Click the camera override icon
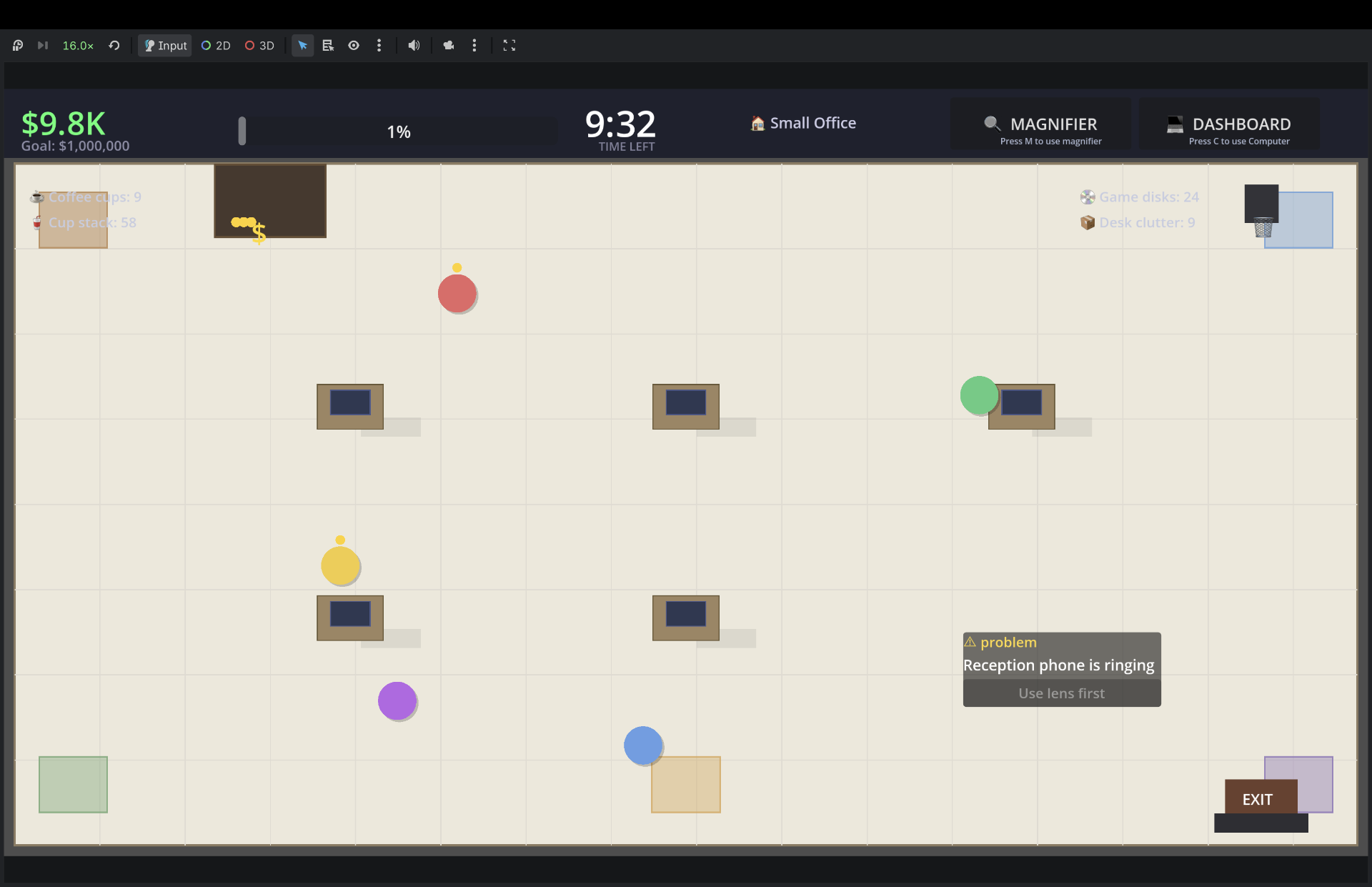The width and height of the screenshot is (1372, 887). click(449, 46)
